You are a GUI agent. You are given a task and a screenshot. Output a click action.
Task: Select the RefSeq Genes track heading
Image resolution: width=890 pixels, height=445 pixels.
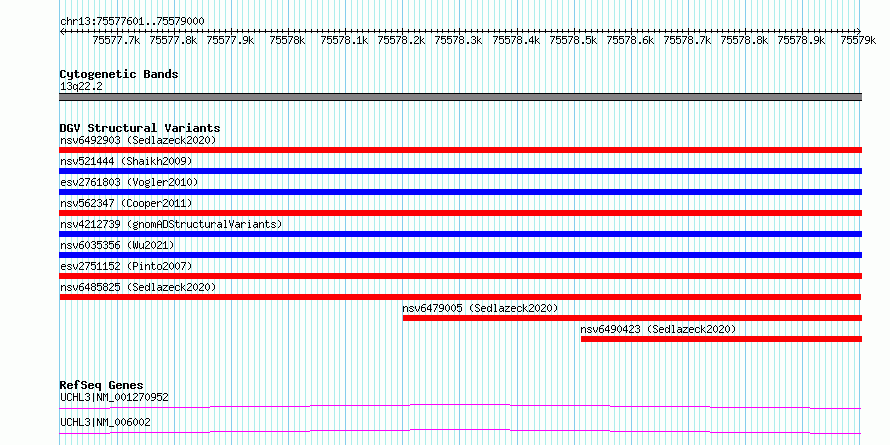pyautogui.click(x=102, y=385)
